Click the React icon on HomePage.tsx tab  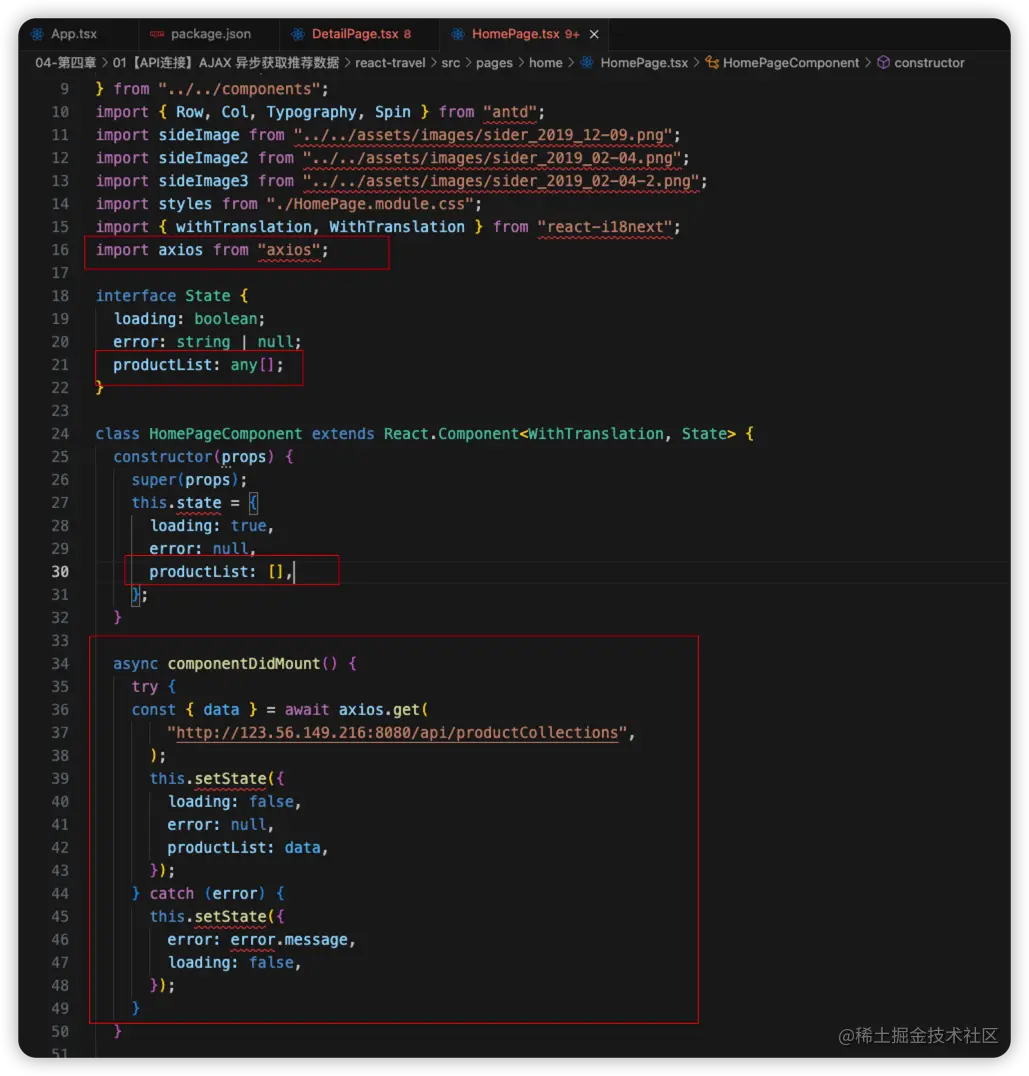[x=458, y=34]
